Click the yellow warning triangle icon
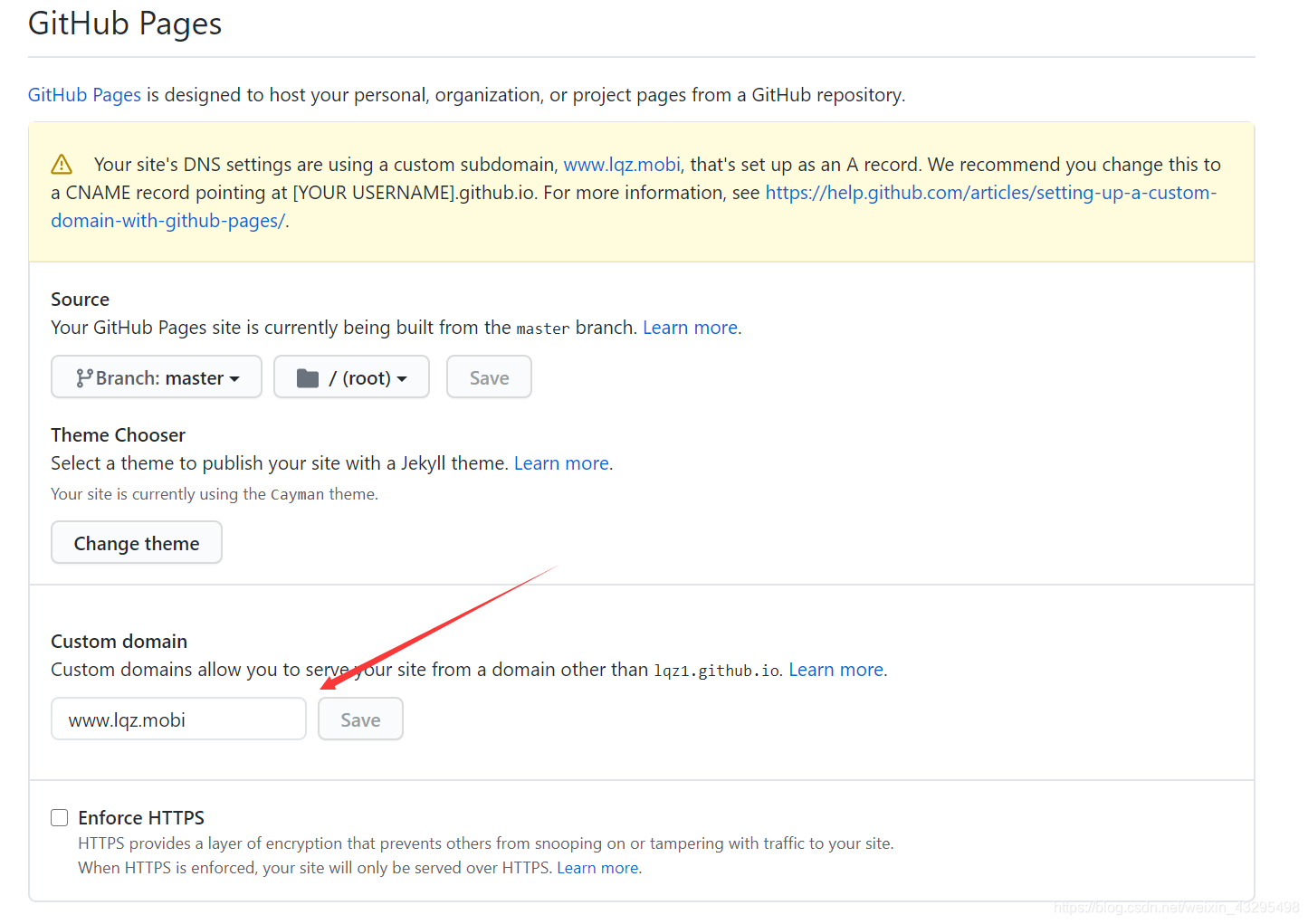This screenshot has height=924, width=1308. 62,165
